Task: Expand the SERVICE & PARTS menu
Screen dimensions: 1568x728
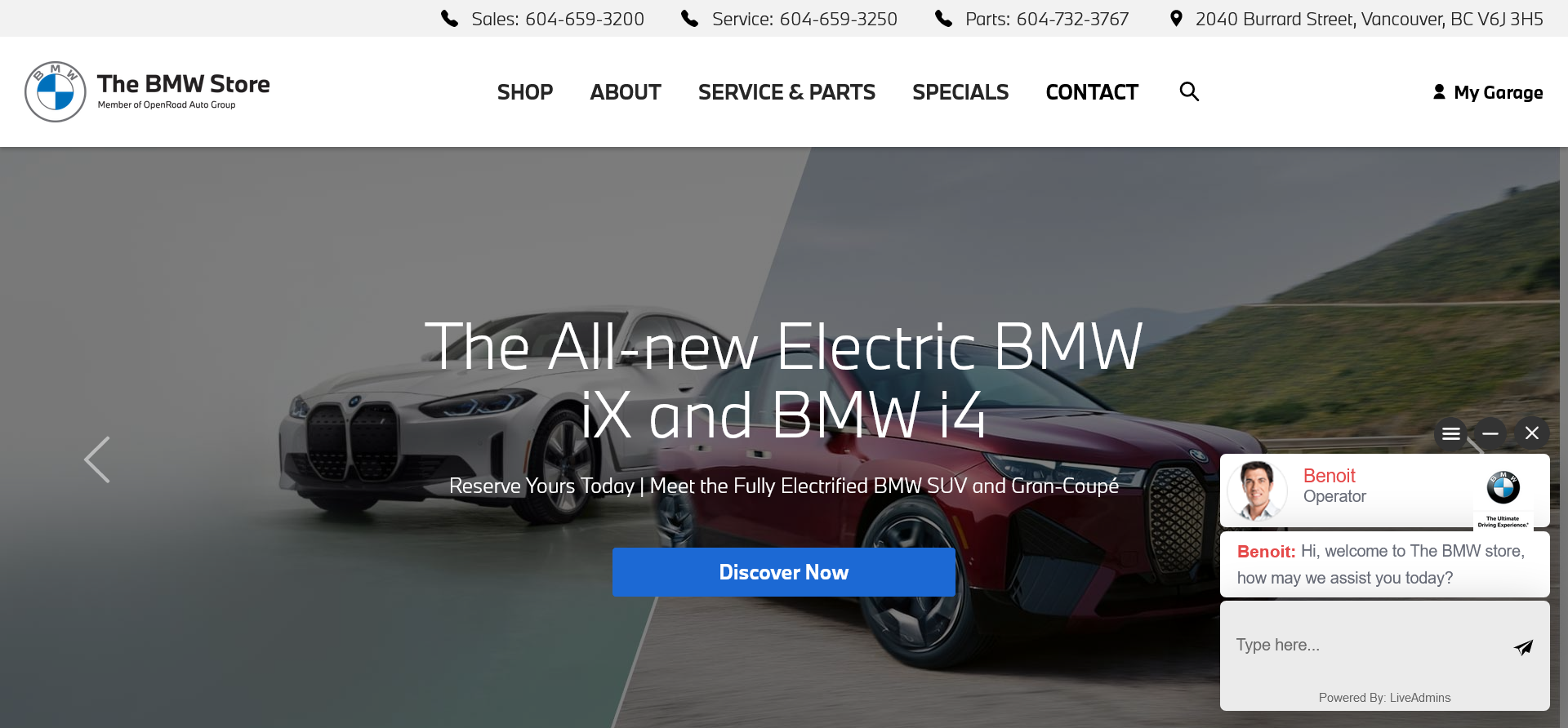Action: coord(786,92)
